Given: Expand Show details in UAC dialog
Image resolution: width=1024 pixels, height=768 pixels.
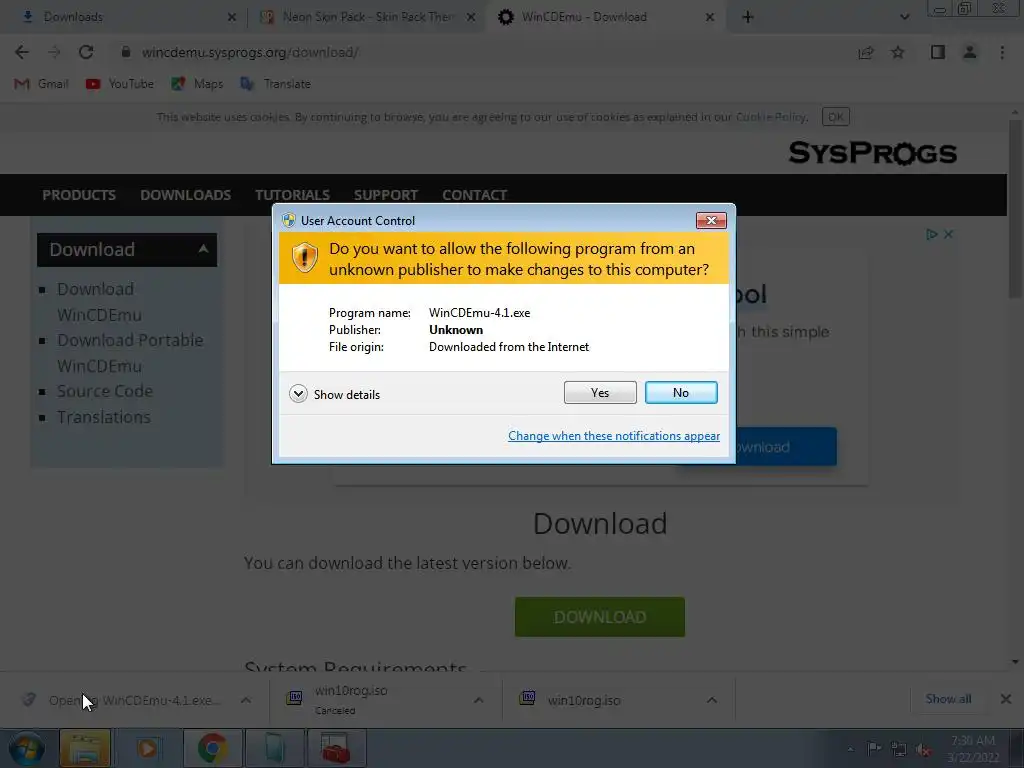Looking at the screenshot, I should point(334,394).
